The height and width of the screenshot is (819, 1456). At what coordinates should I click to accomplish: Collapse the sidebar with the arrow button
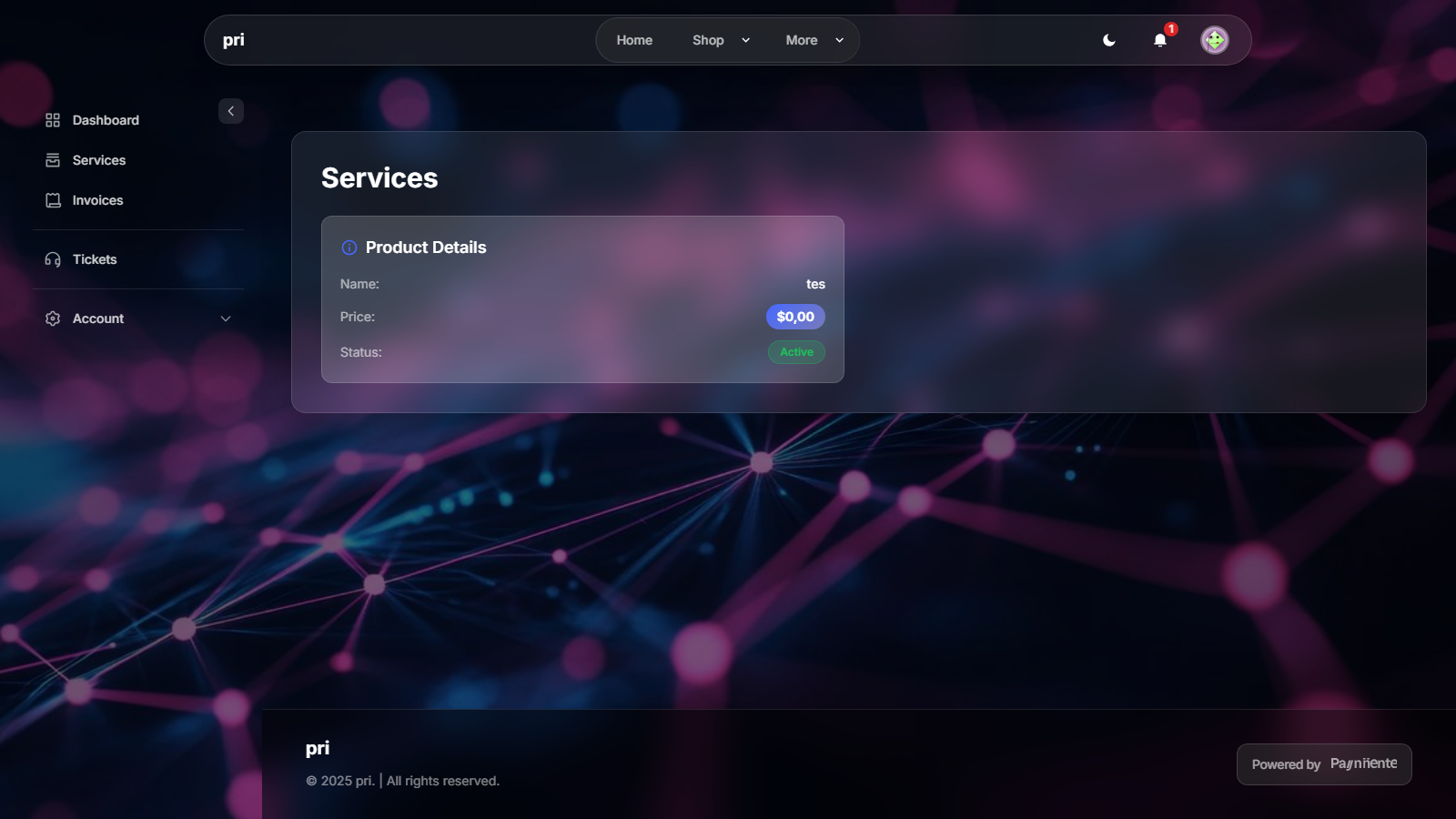[x=231, y=111]
